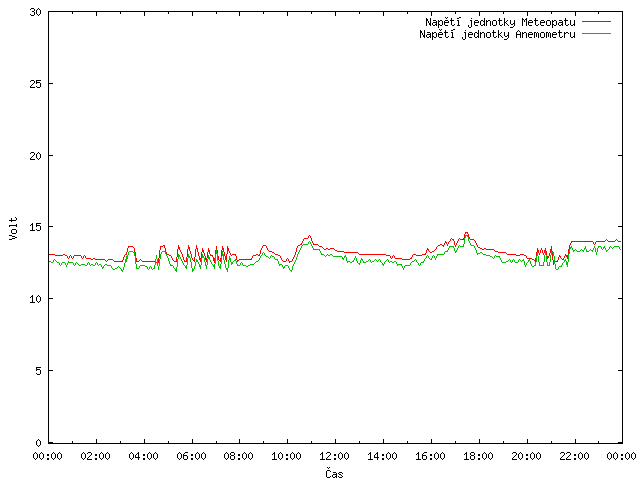Click the y-axis label '5'

click(39, 371)
